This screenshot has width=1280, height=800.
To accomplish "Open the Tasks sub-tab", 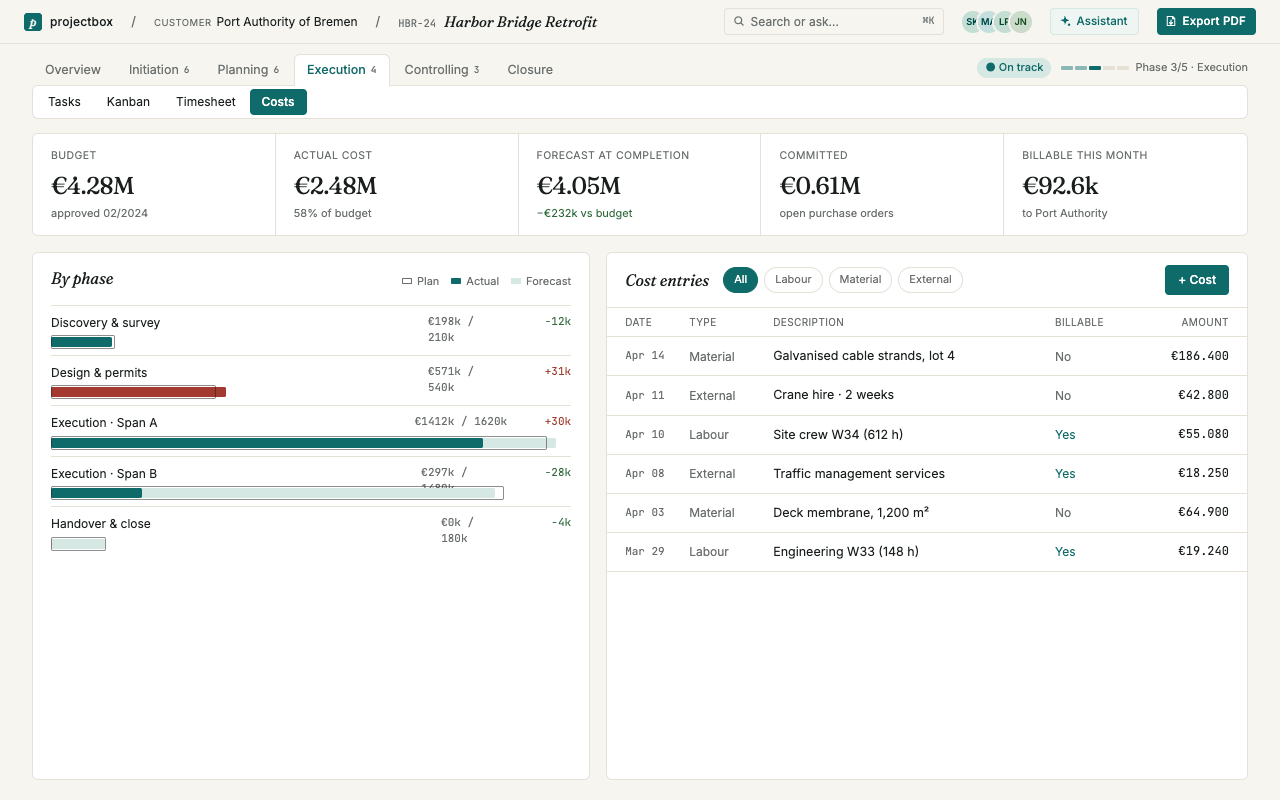I will (64, 102).
